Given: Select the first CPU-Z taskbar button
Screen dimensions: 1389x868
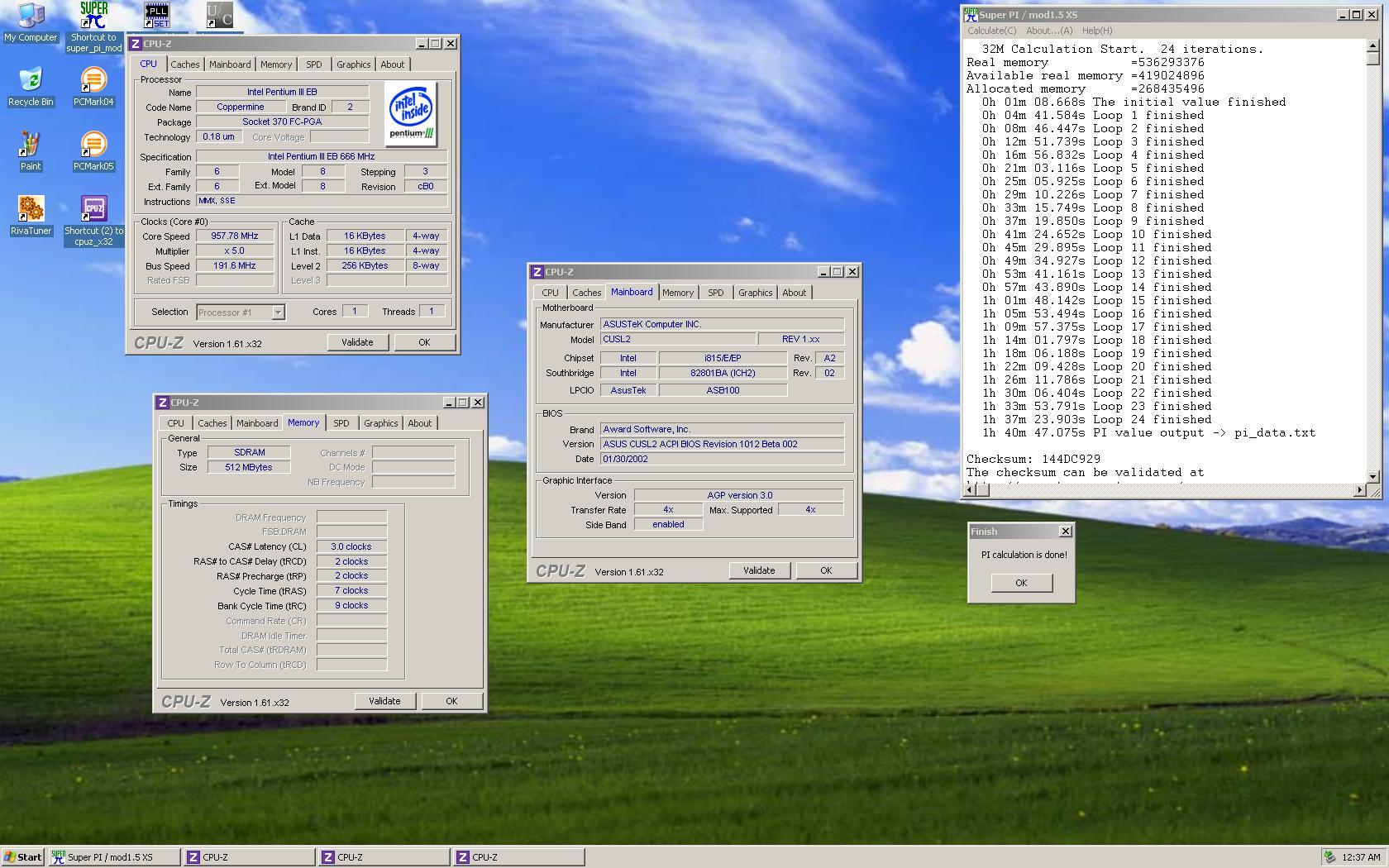Looking at the screenshot, I should point(249,857).
